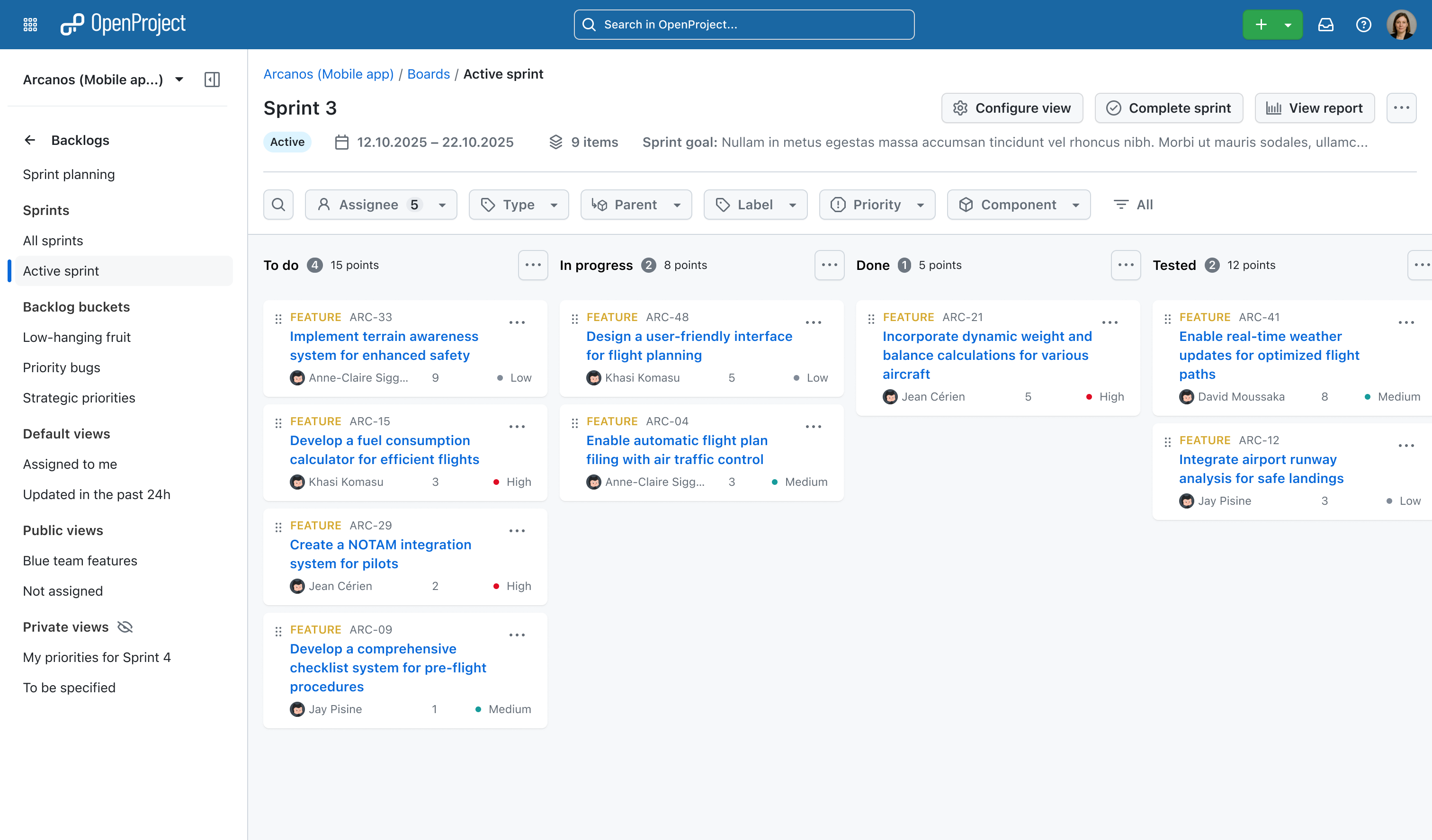Click the Search in OpenProject field

click(743, 25)
